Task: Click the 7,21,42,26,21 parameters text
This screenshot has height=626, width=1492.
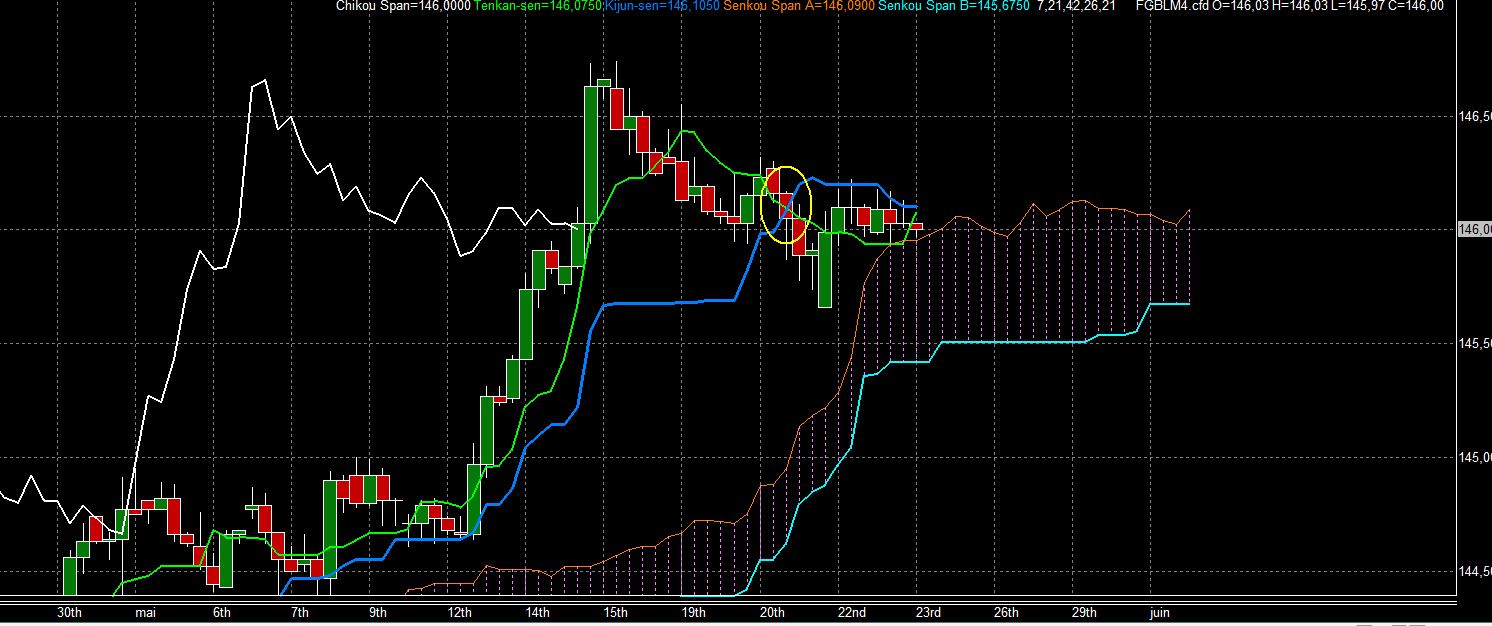Action: [x=1077, y=6]
